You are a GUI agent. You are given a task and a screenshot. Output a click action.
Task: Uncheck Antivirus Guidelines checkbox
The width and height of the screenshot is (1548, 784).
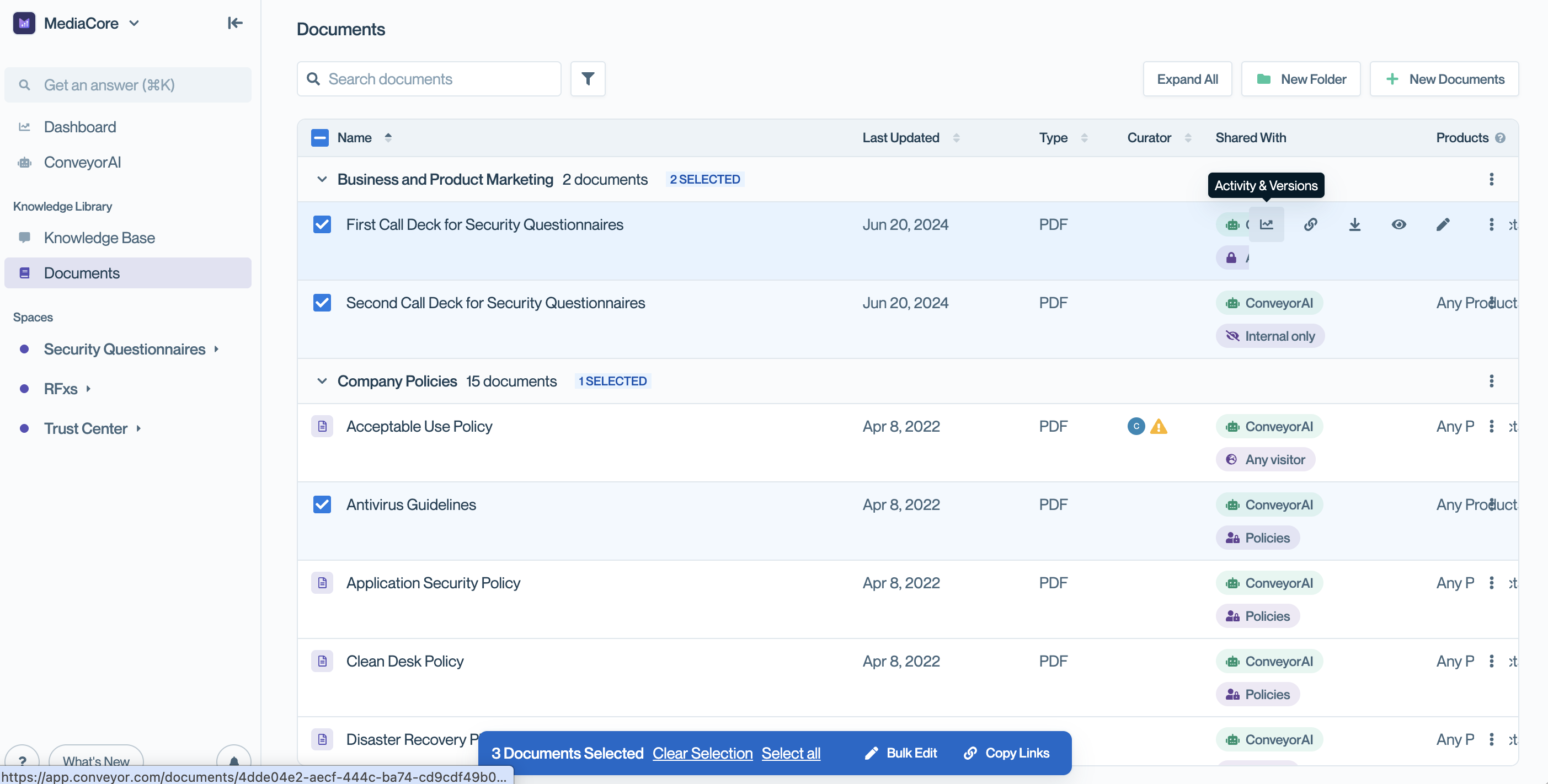click(x=322, y=504)
